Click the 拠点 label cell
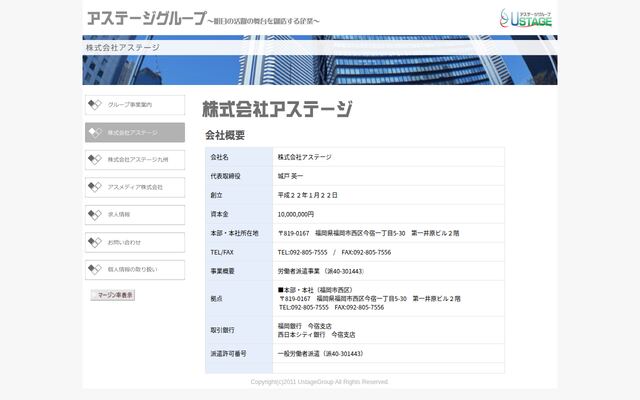 click(x=239, y=299)
